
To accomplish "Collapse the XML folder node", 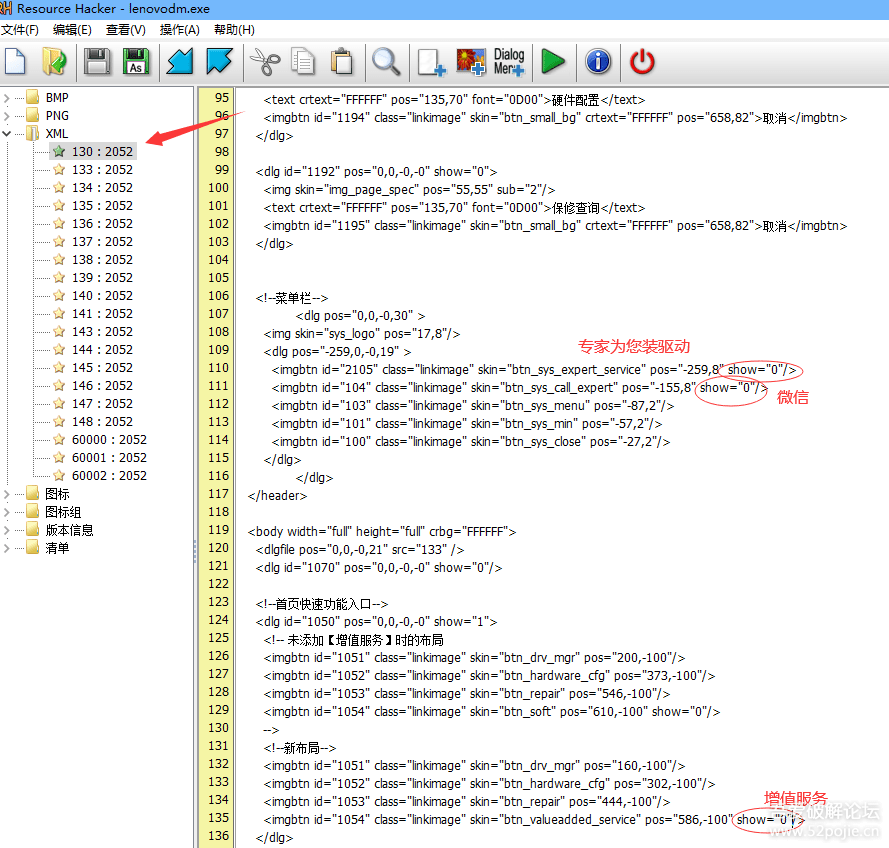I will coord(7,134).
